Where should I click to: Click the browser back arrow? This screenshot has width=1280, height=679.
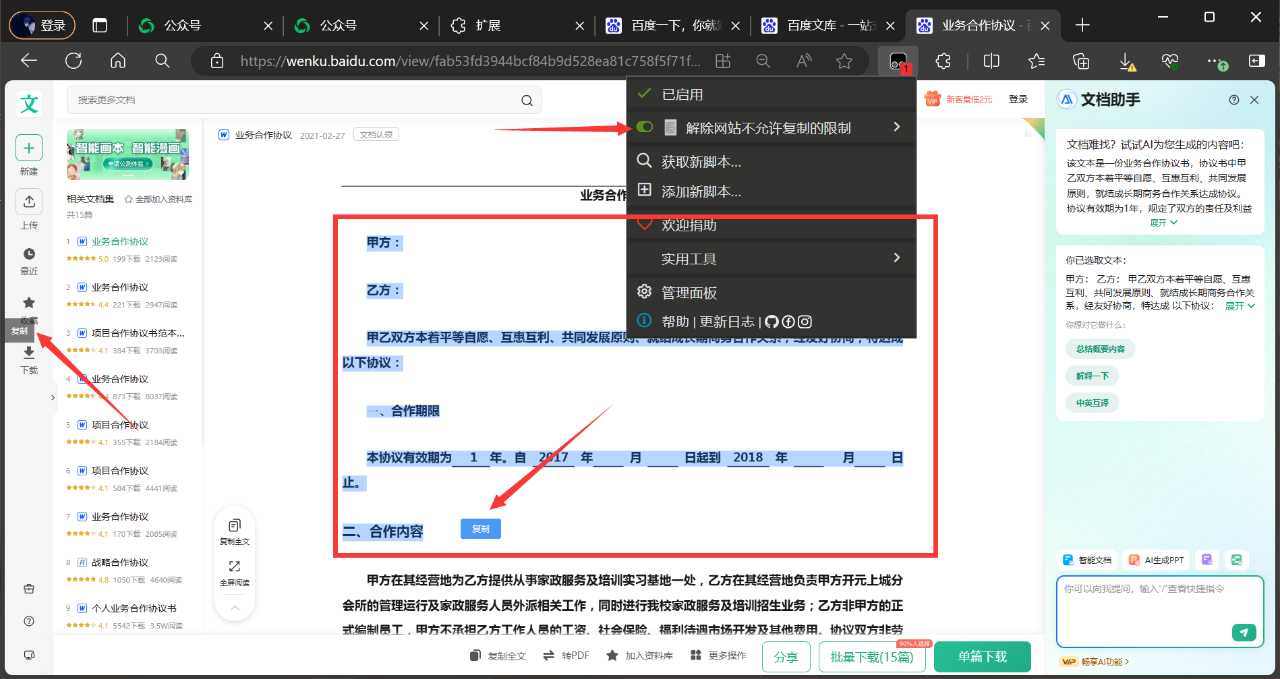(x=29, y=61)
